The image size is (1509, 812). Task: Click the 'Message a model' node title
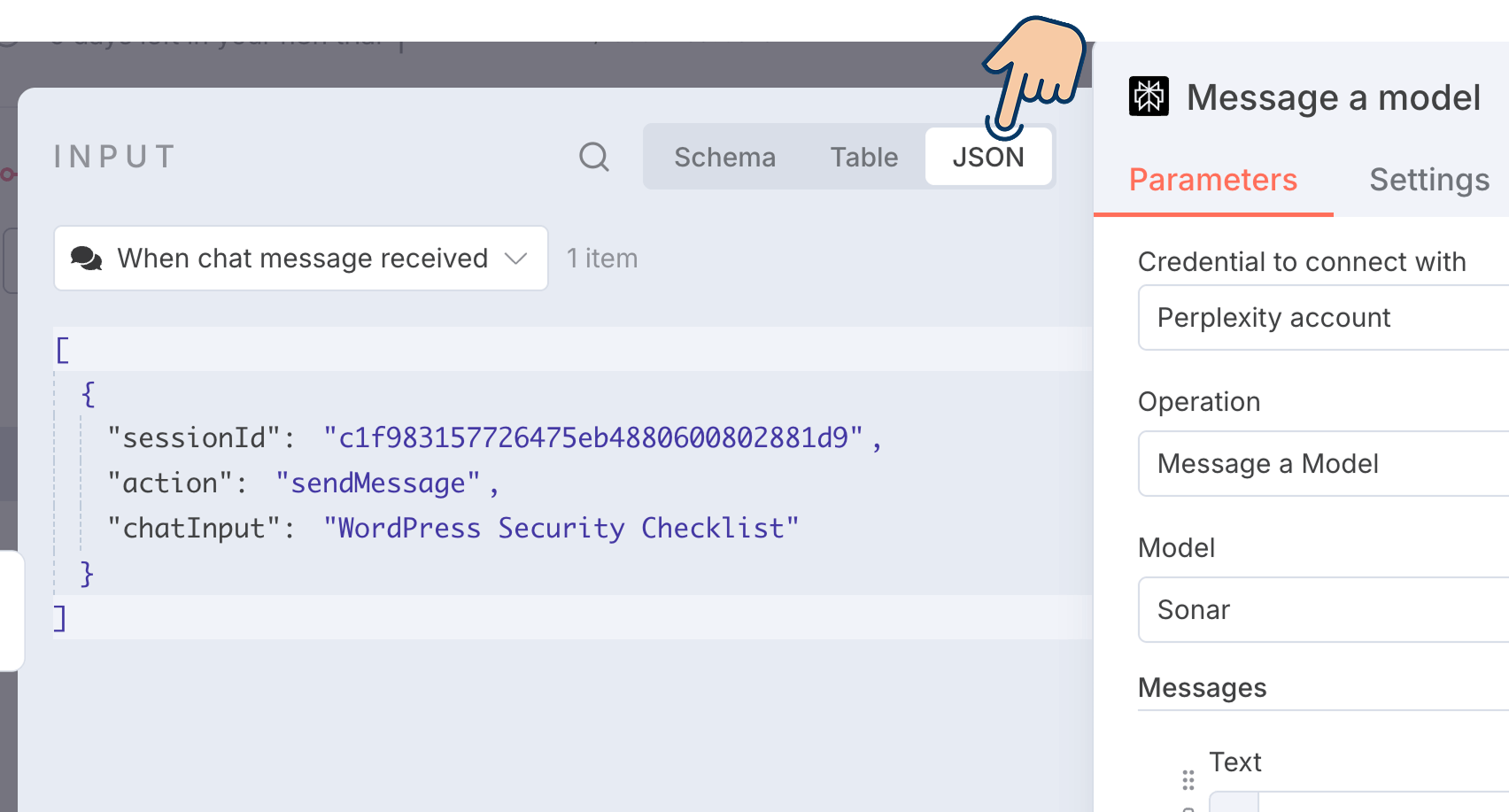coord(1333,97)
